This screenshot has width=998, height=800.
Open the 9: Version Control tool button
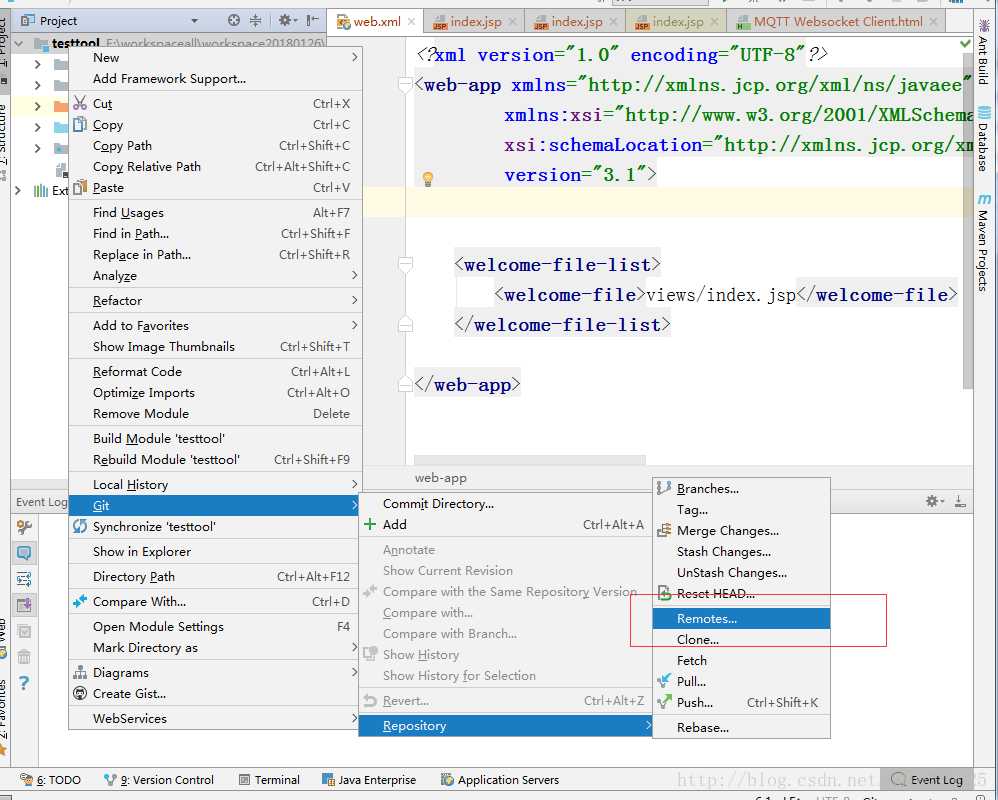click(159, 780)
